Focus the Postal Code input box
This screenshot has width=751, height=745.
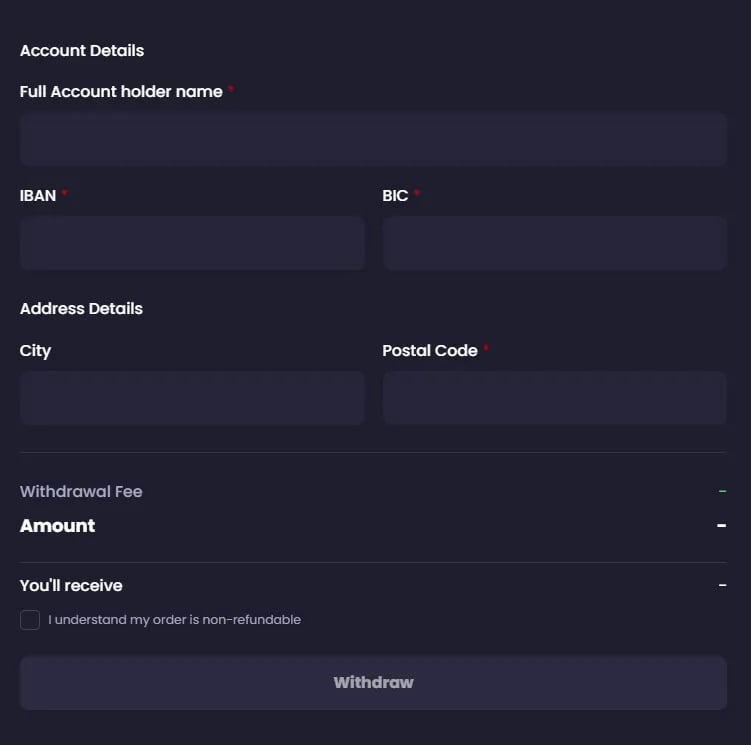[554, 398]
